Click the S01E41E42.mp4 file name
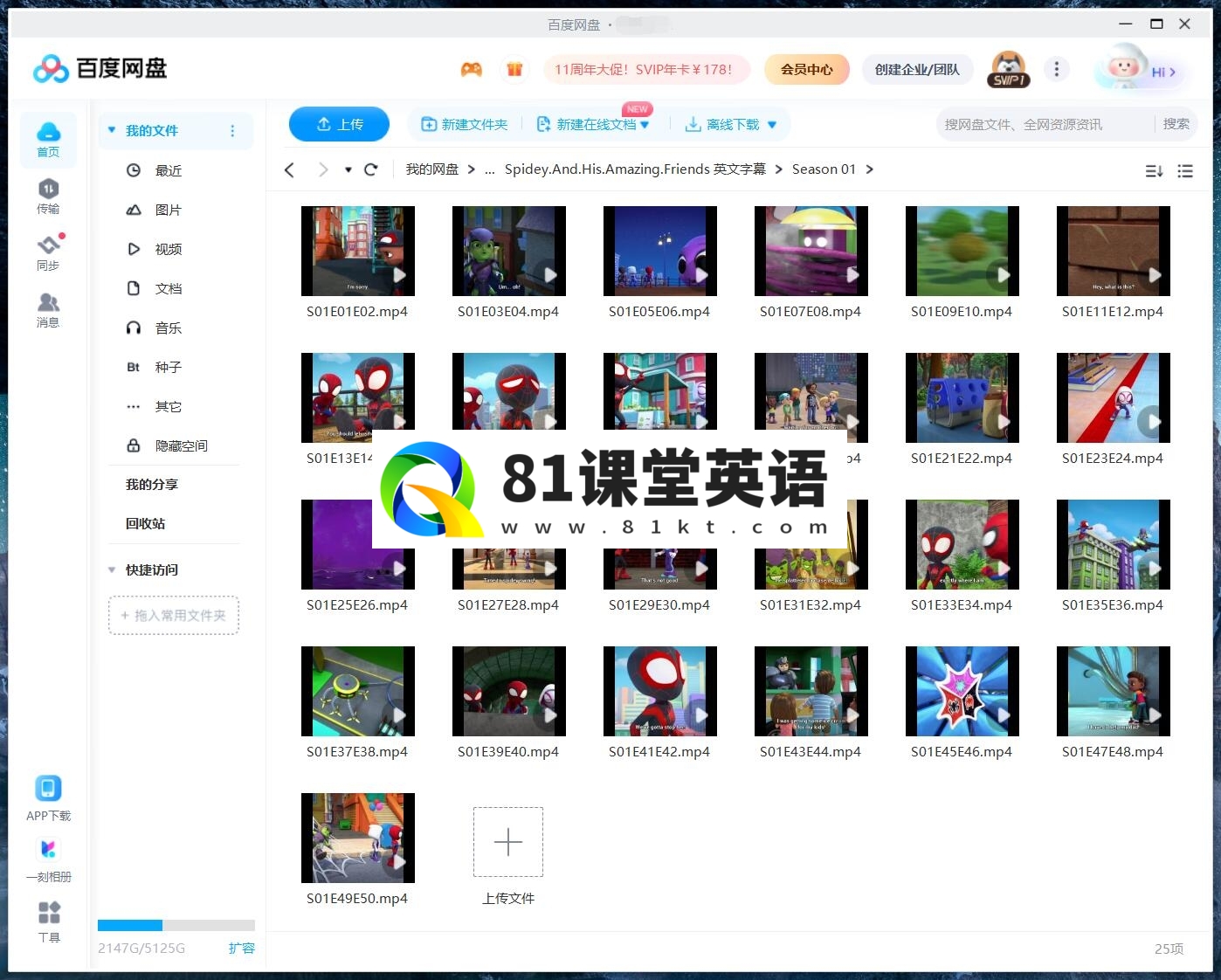This screenshot has height=980, width=1221. click(x=659, y=752)
